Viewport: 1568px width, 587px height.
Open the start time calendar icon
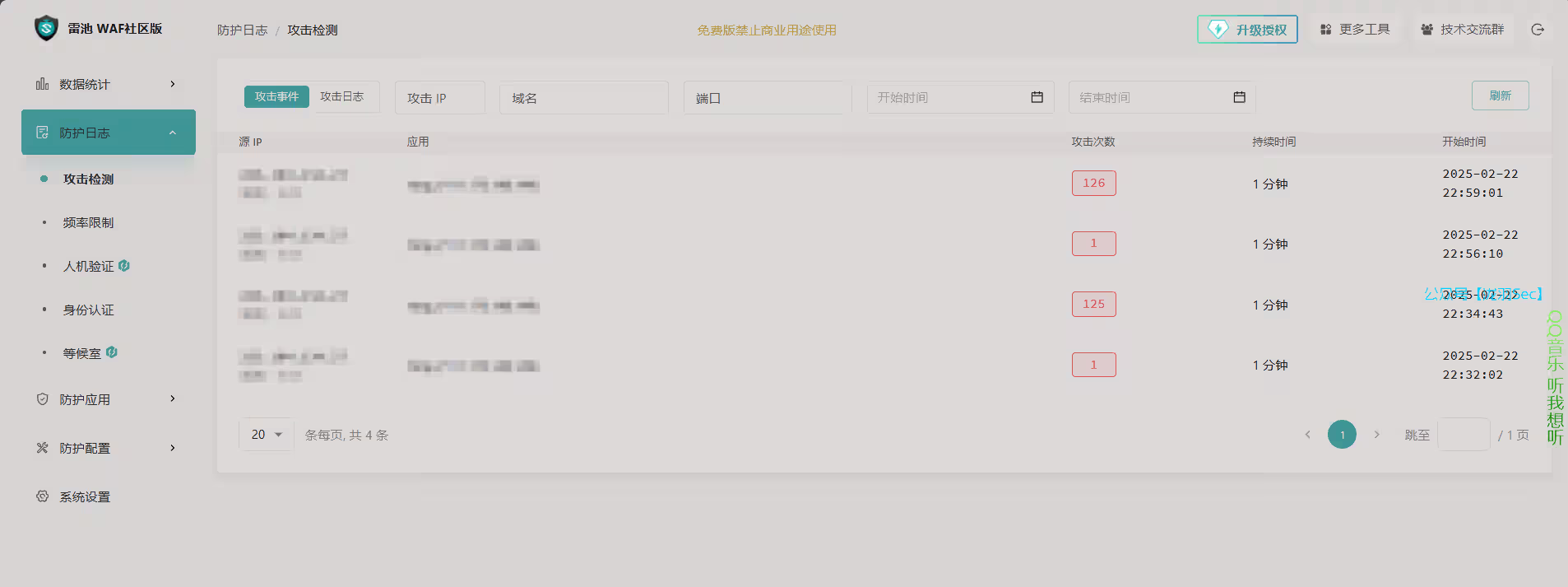point(1037,97)
